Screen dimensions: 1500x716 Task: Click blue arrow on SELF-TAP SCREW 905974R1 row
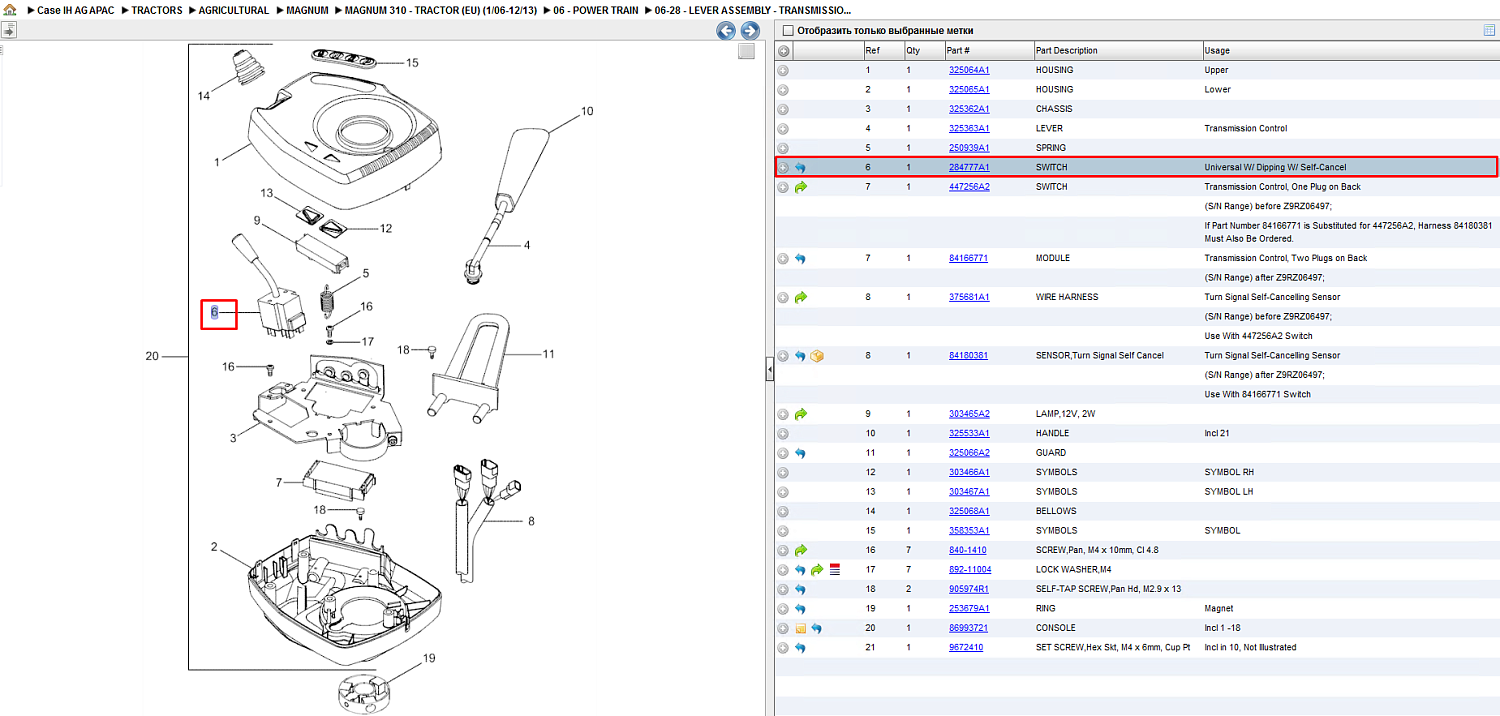tap(800, 589)
